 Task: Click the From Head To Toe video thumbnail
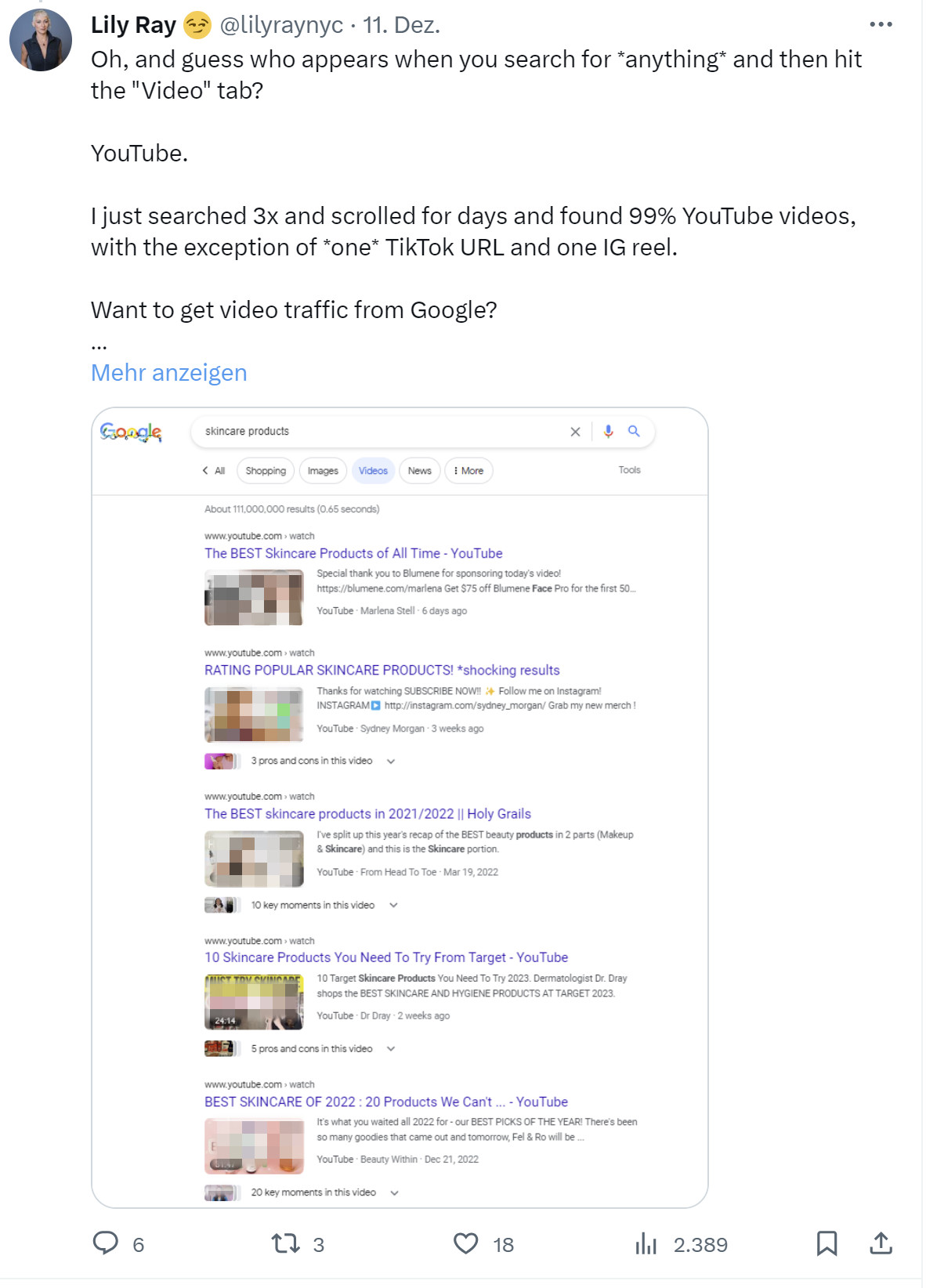coord(254,859)
